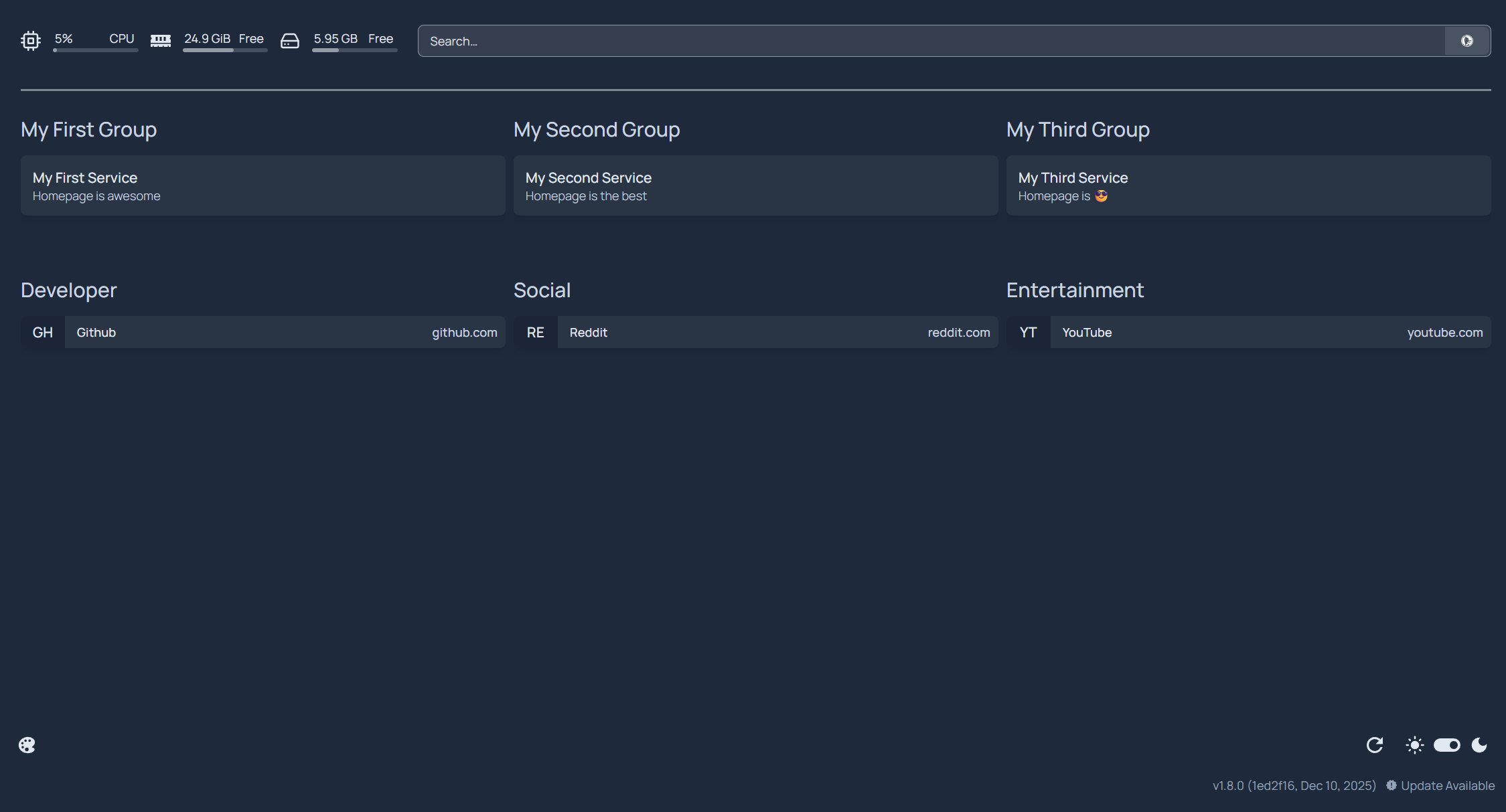The image size is (1506, 812).
Task: Click the disk drive icon
Action: pos(290,41)
